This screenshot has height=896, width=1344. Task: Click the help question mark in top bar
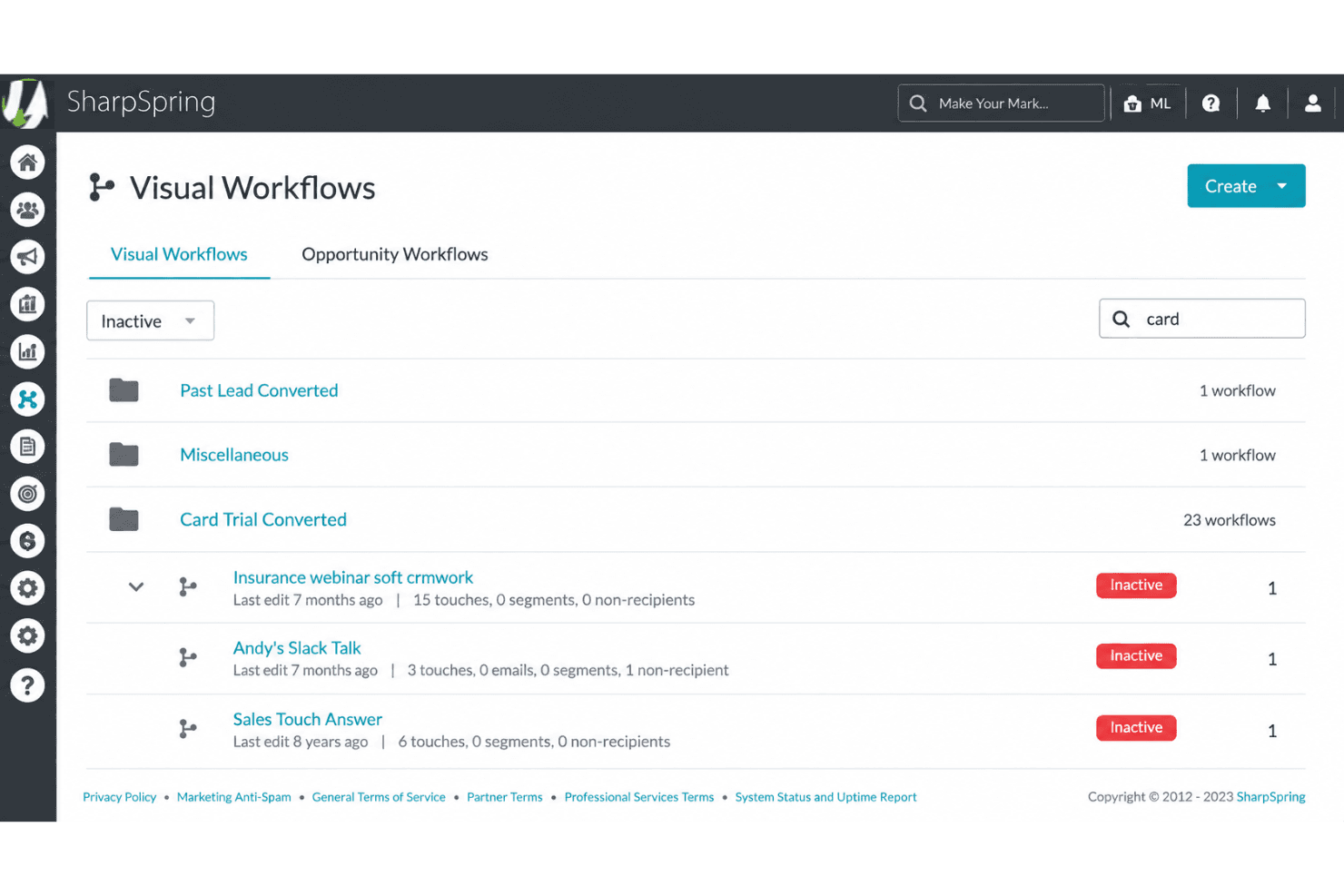click(1211, 103)
